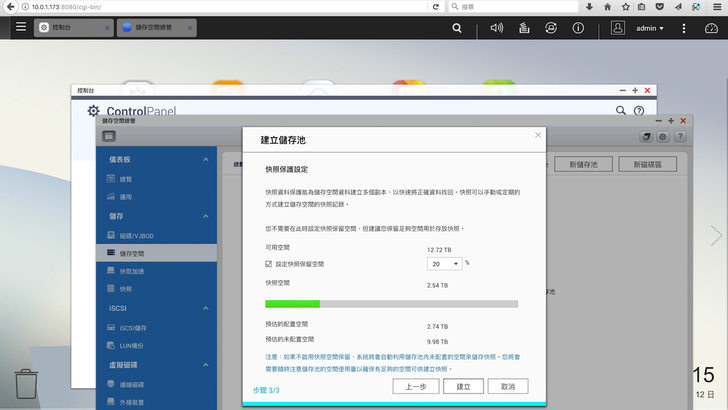
Task: Click the 建立 button to create pool
Action: (463, 386)
